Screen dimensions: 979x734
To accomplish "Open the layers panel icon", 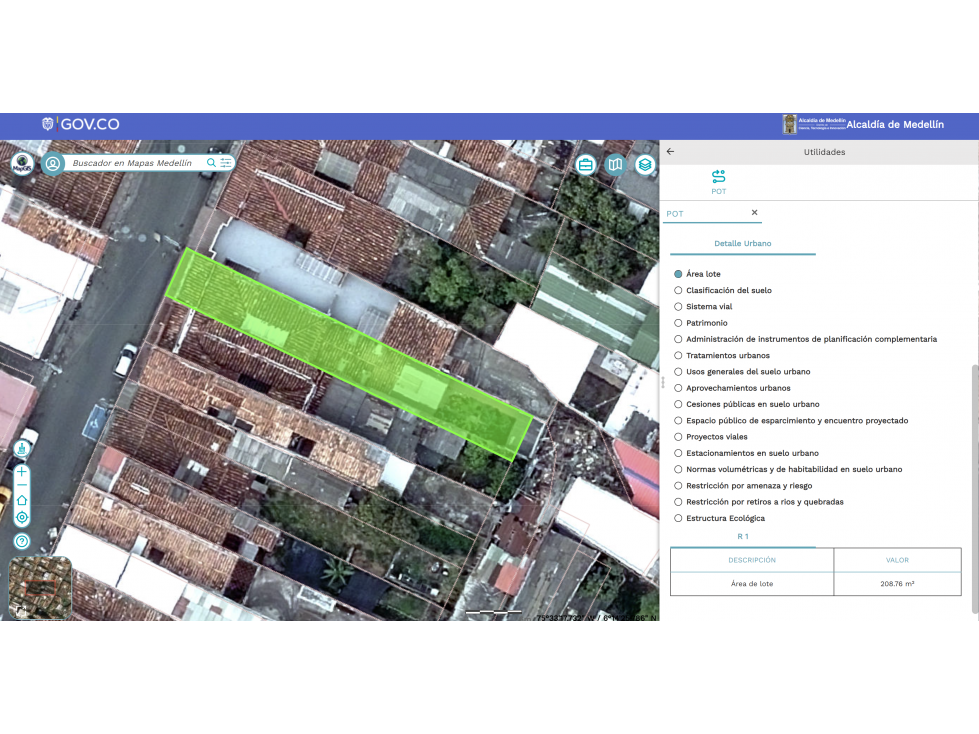I will (x=645, y=165).
